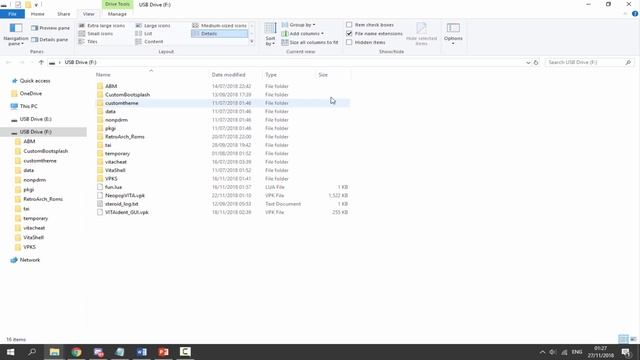Image resolution: width=640 pixels, height=360 pixels.
Task: Open taskbar search
Action: click(32, 352)
